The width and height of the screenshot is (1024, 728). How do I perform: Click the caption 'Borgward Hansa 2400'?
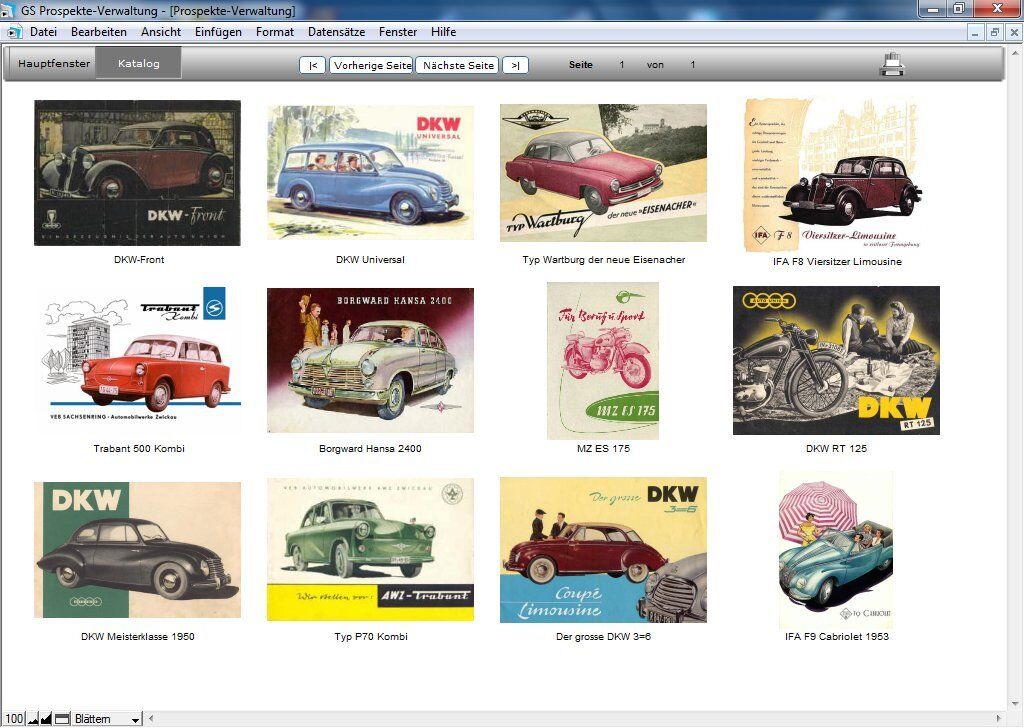(x=370, y=449)
